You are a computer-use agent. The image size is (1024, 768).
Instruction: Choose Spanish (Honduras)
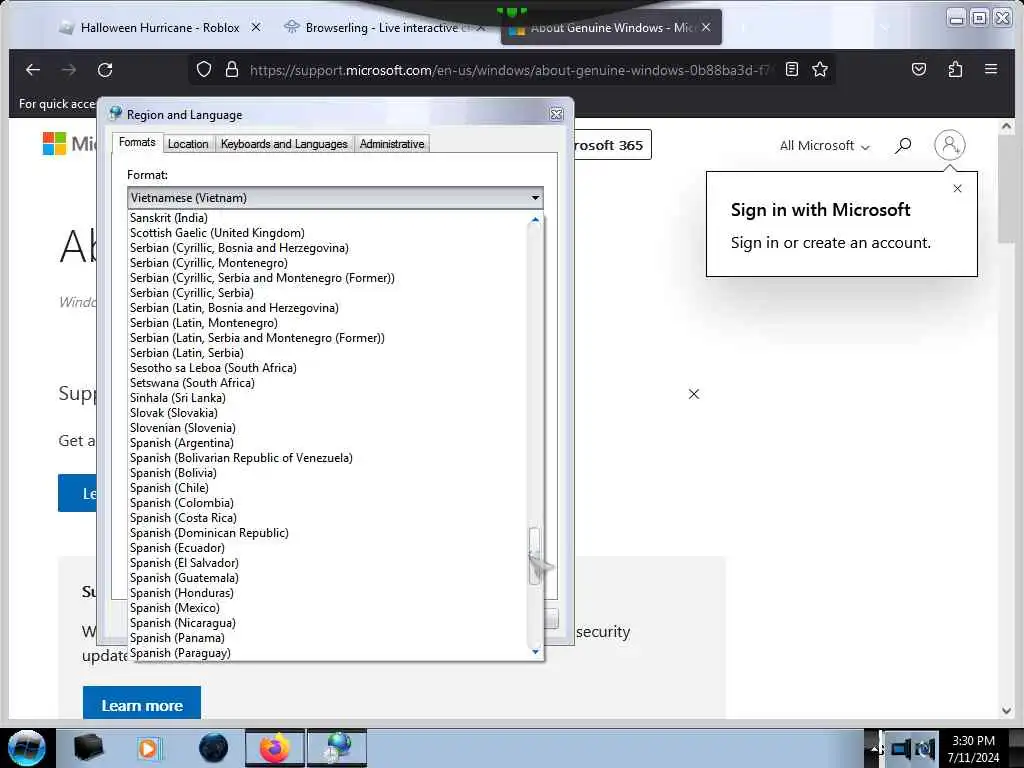click(329, 593)
